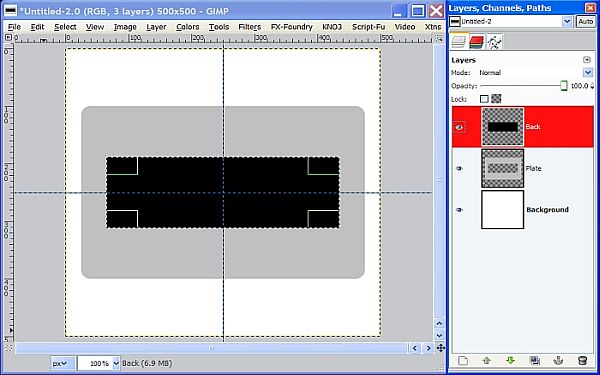Screen dimensions: 600x375
Task: Select the Background layer thumbnail
Action: [502, 210]
